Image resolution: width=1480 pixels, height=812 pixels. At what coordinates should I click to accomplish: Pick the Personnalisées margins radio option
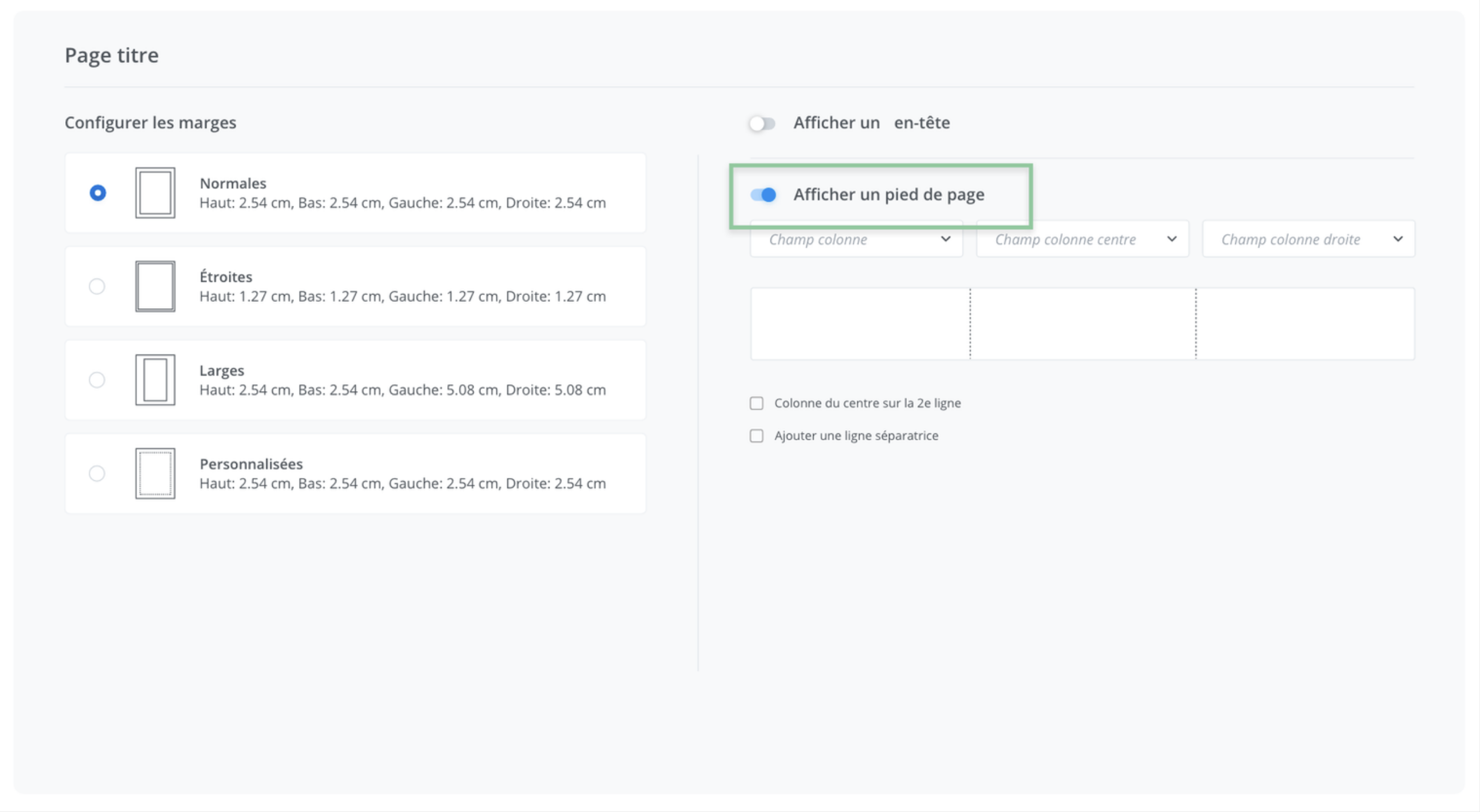[97, 473]
